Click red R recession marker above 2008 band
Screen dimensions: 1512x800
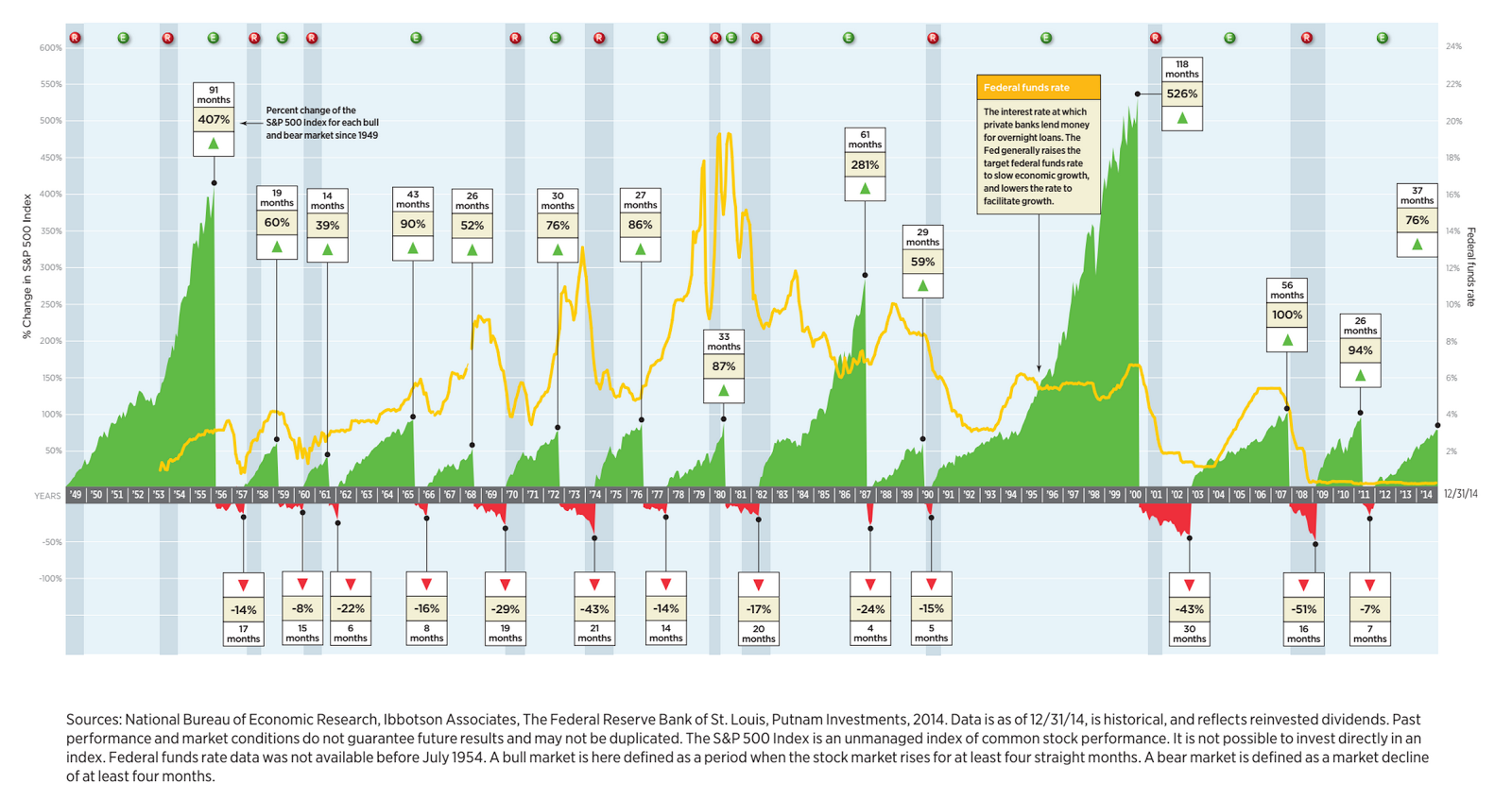(x=1307, y=38)
